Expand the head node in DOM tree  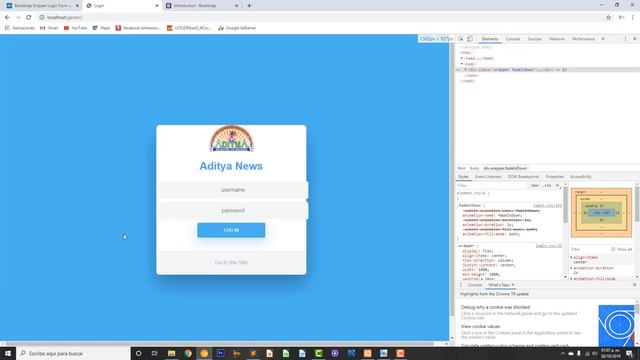462,58
